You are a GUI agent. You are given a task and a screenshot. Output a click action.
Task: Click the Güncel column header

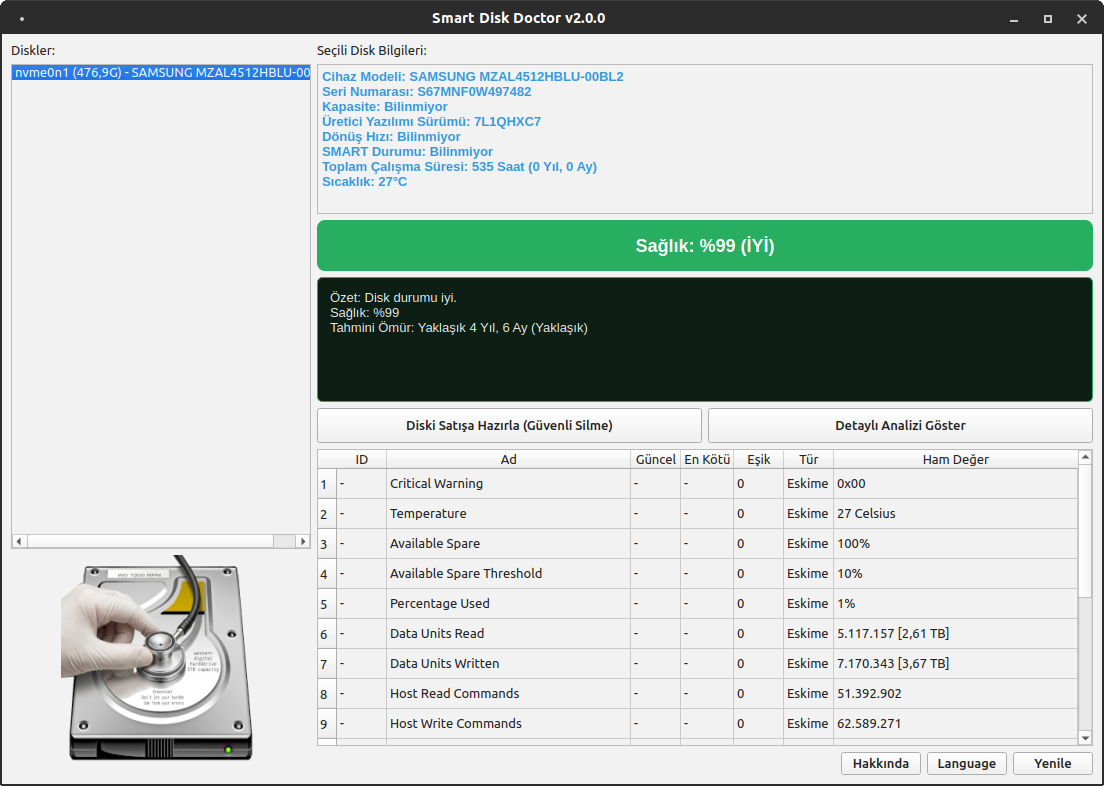tap(655, 459)
